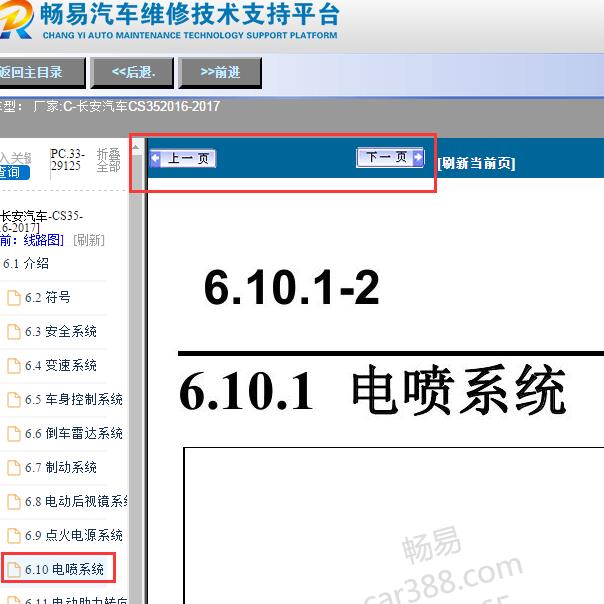Click the document icon beside 6.9 点火电源系统
Image resolution: width=604 pixels, height=604 pixels.
point(14,535)
